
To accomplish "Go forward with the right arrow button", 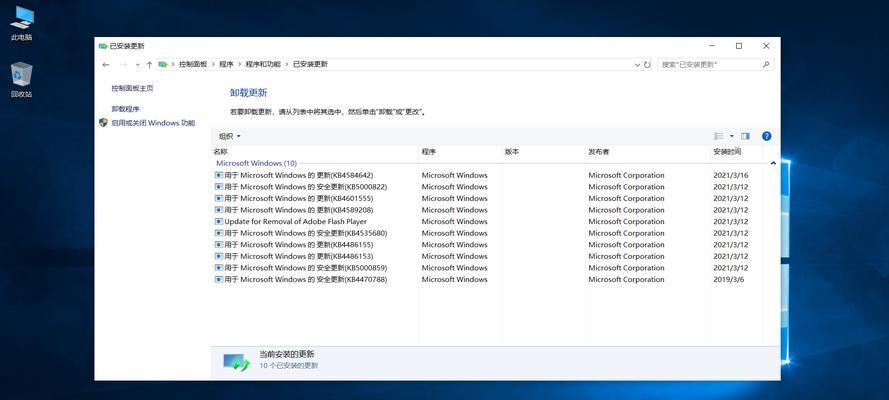I will [124, 65].
